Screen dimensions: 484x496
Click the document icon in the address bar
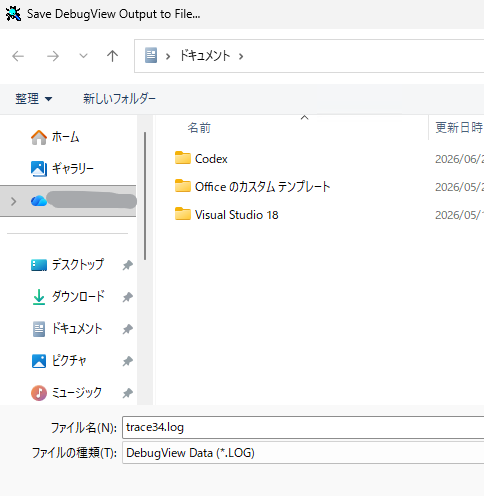coord(151,55)
